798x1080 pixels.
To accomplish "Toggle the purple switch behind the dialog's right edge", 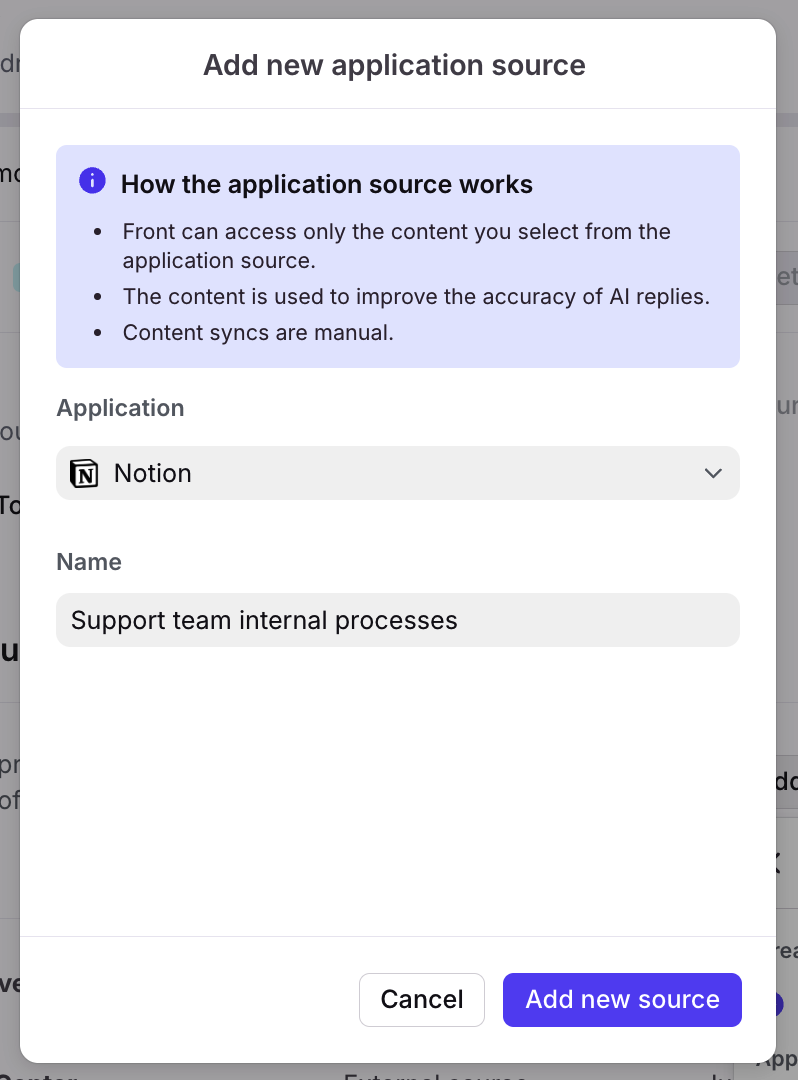I will [x=779, y=1004].
